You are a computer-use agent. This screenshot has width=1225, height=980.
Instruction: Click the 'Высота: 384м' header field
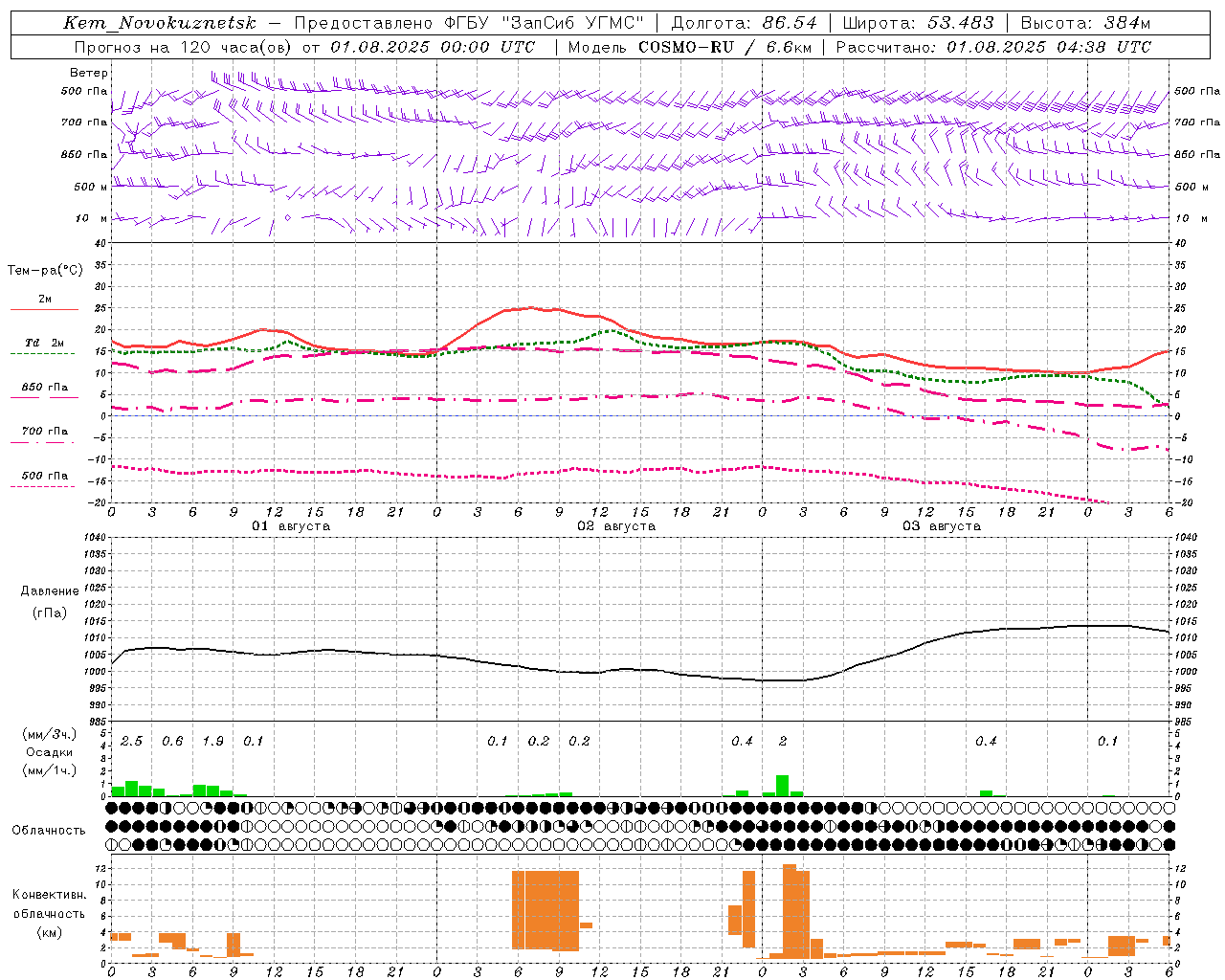tap(1085, 23)
